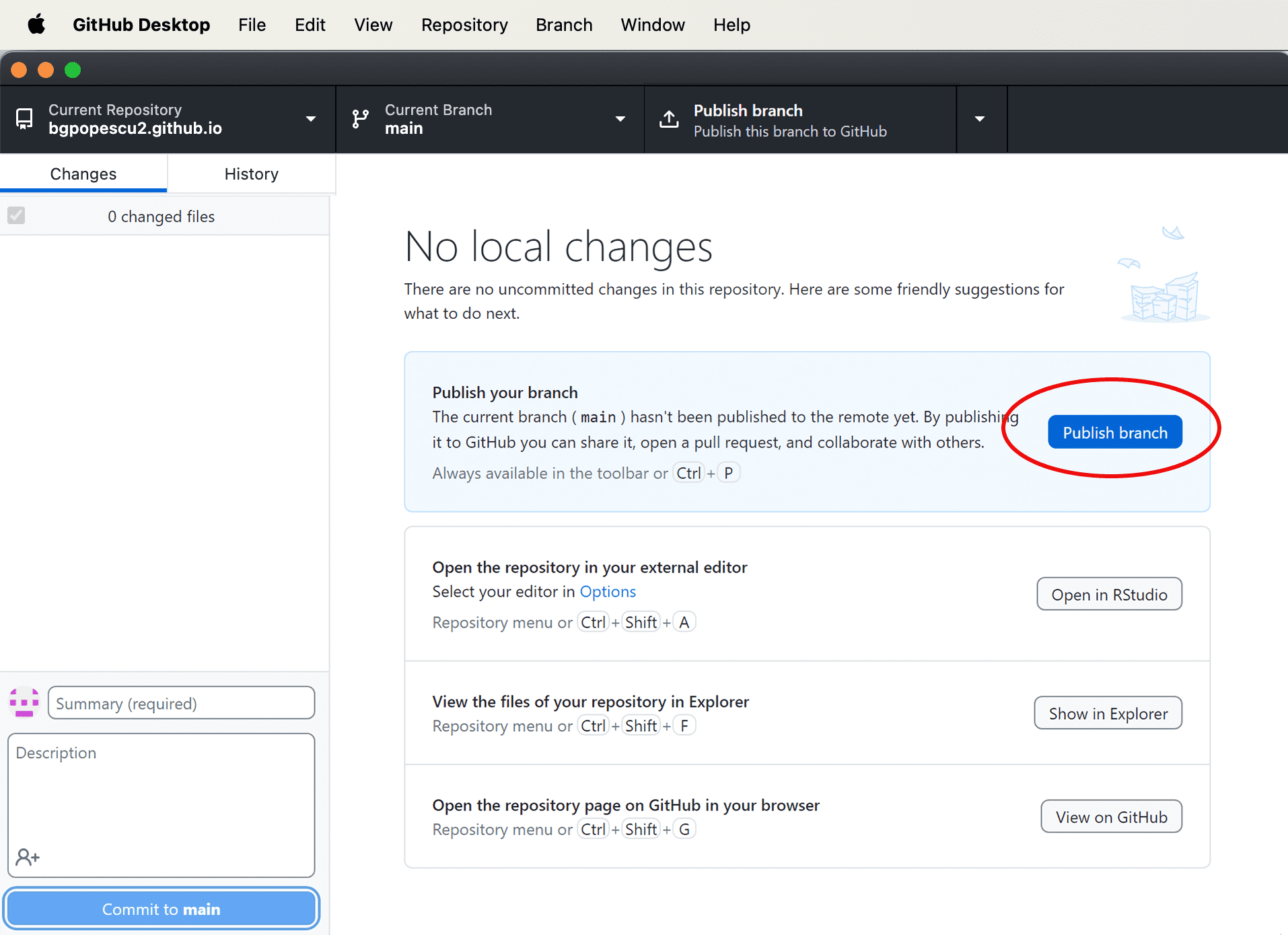Click the Show in Explorer button
This screenshot has width=1288, height=935.
click(1108, 713)
